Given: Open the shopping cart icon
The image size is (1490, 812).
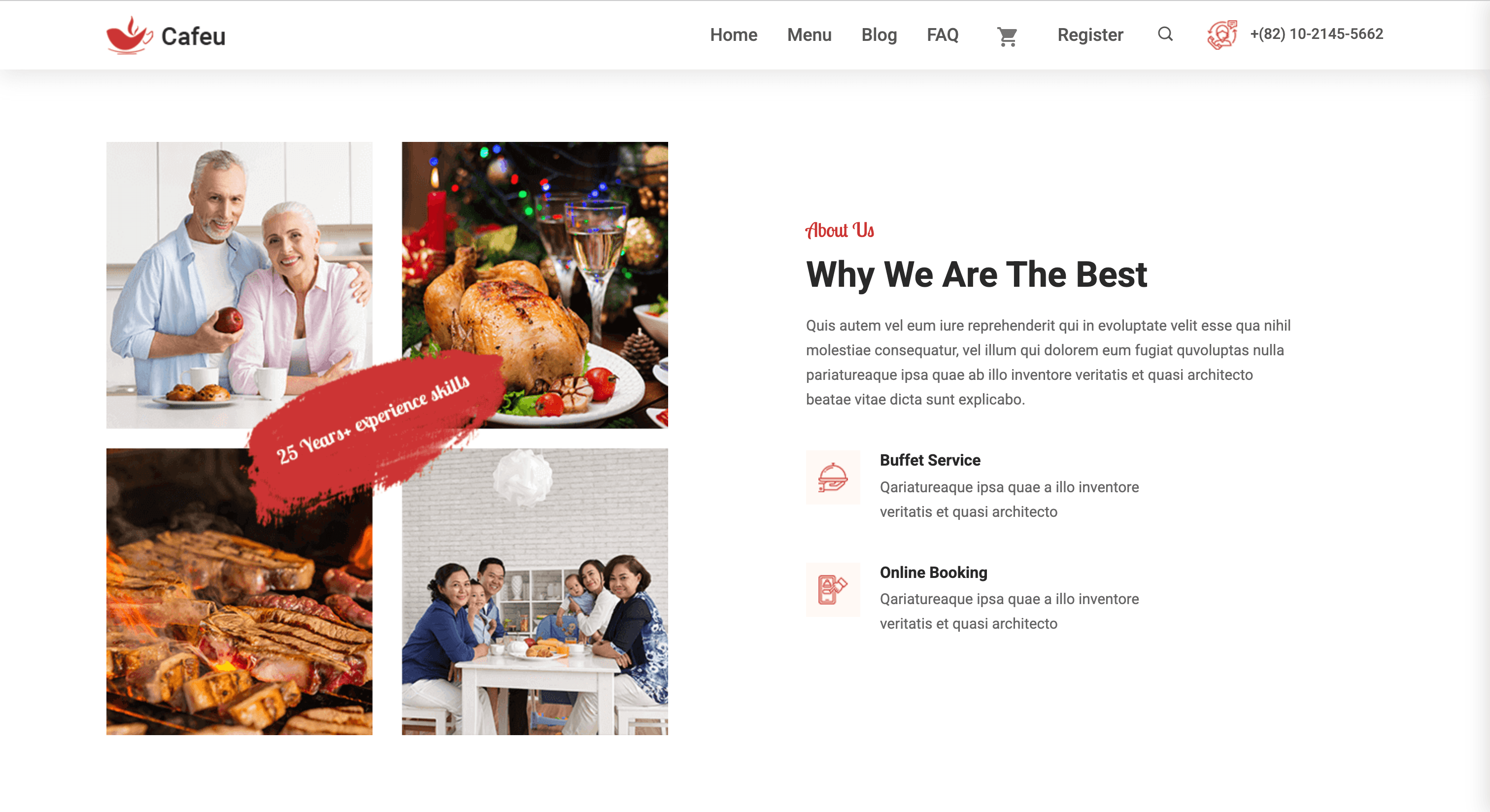Looking at the screenshot, I should click(x=1007, y=36).
